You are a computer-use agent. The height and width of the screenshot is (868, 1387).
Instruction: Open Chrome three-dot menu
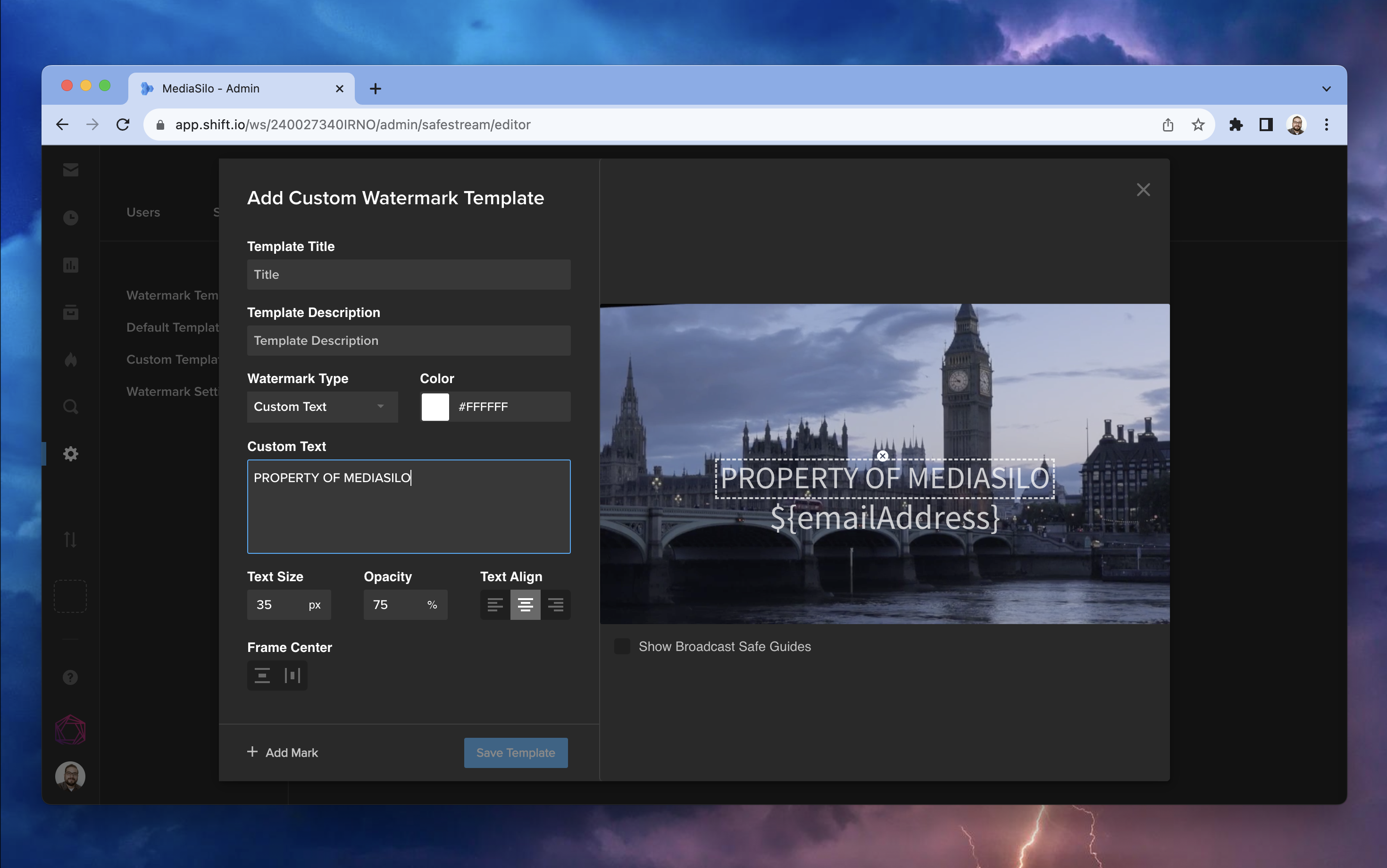pyautogui.click(x=1326, y=125)
